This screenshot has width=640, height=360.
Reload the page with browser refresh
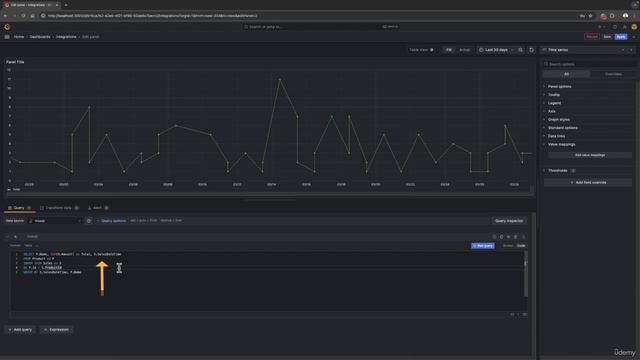click(23, 16)
